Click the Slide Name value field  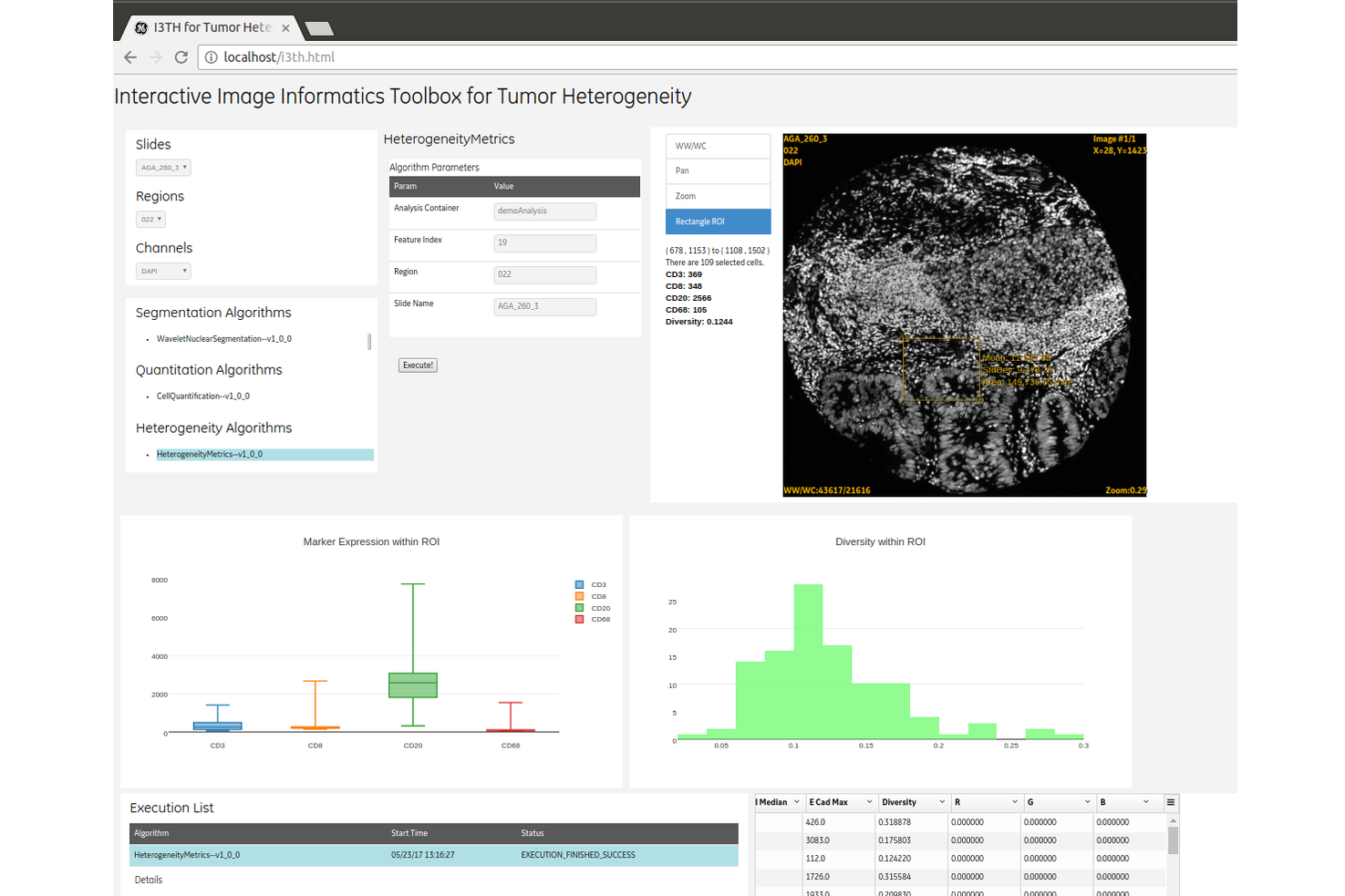tap(544, 307)
